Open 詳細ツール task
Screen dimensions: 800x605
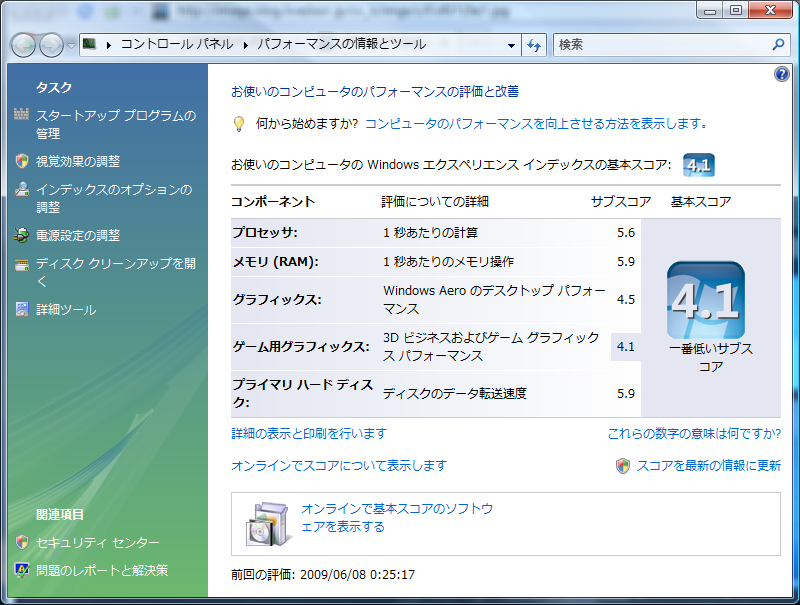[66, 310]
